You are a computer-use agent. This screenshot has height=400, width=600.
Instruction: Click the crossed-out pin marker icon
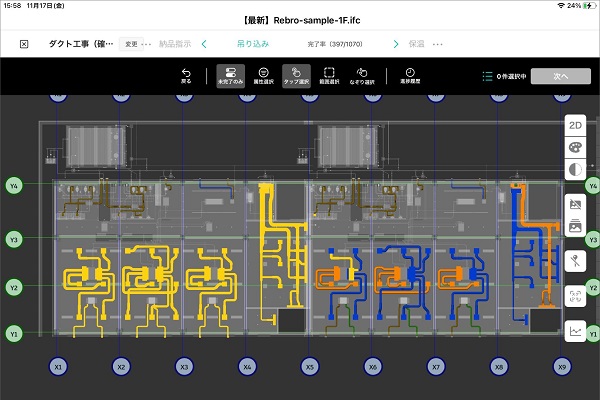[575, 261]
